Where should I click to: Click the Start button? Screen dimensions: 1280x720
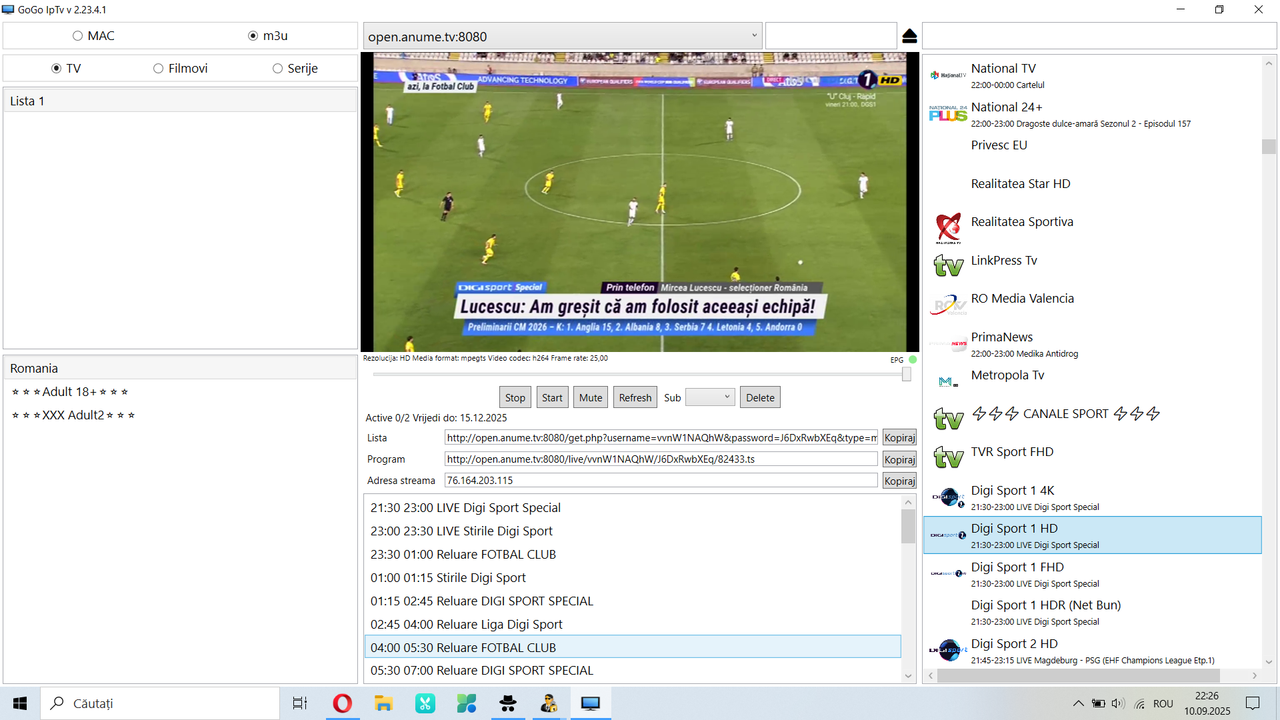click(552, 397)
